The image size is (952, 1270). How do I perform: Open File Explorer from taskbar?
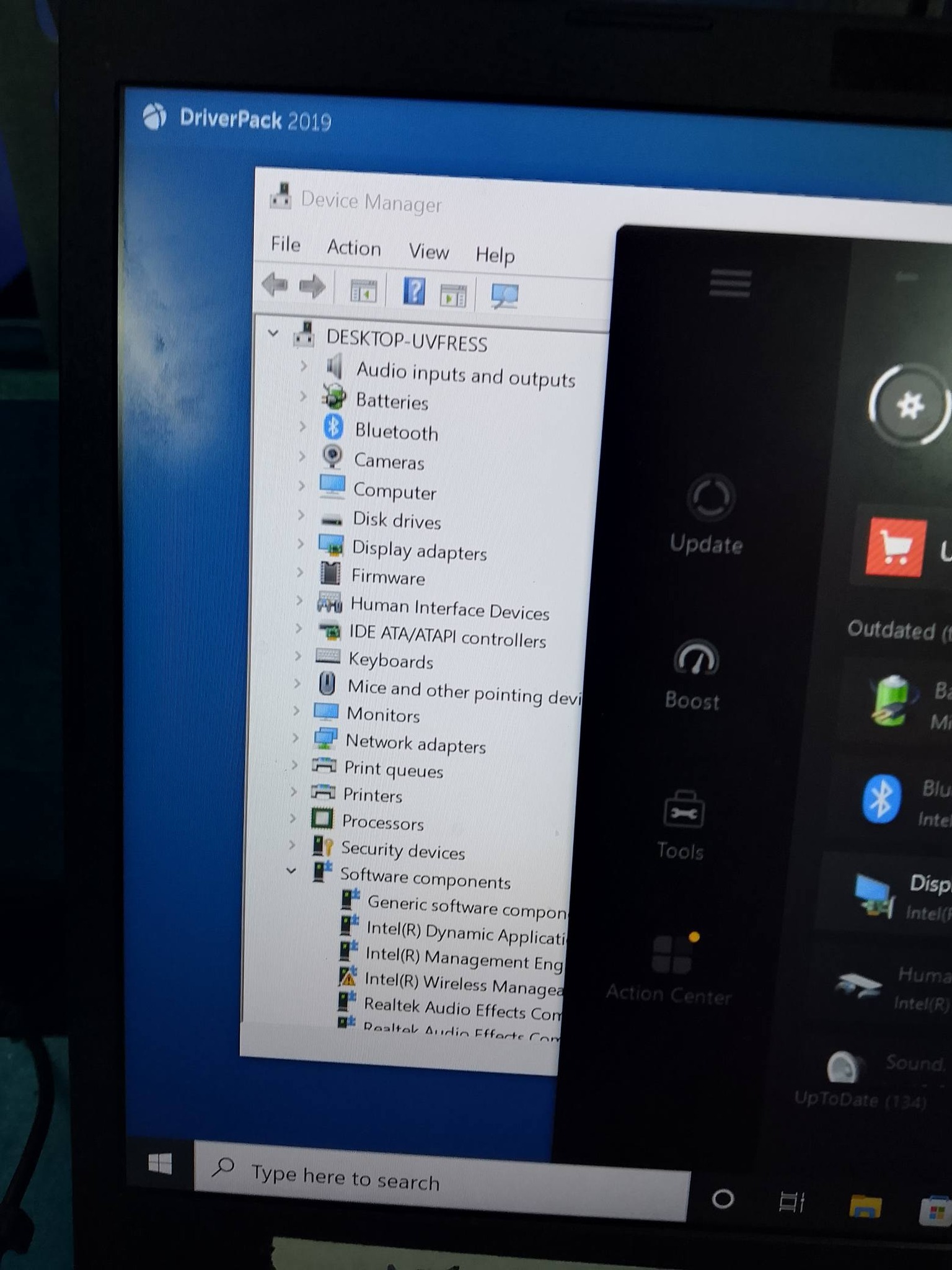point(865,1206)
